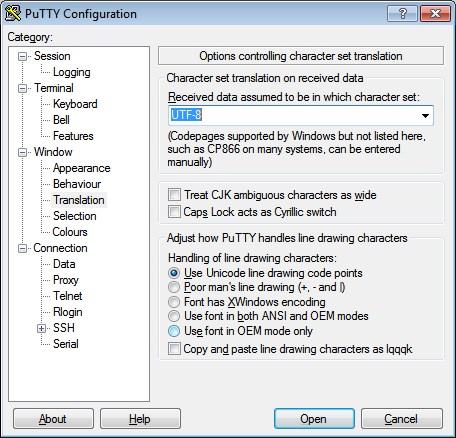Collapse the Window tree node
The width and height of the screenshot is (456, 438).
pyautogui.click(x=22, y=152)
